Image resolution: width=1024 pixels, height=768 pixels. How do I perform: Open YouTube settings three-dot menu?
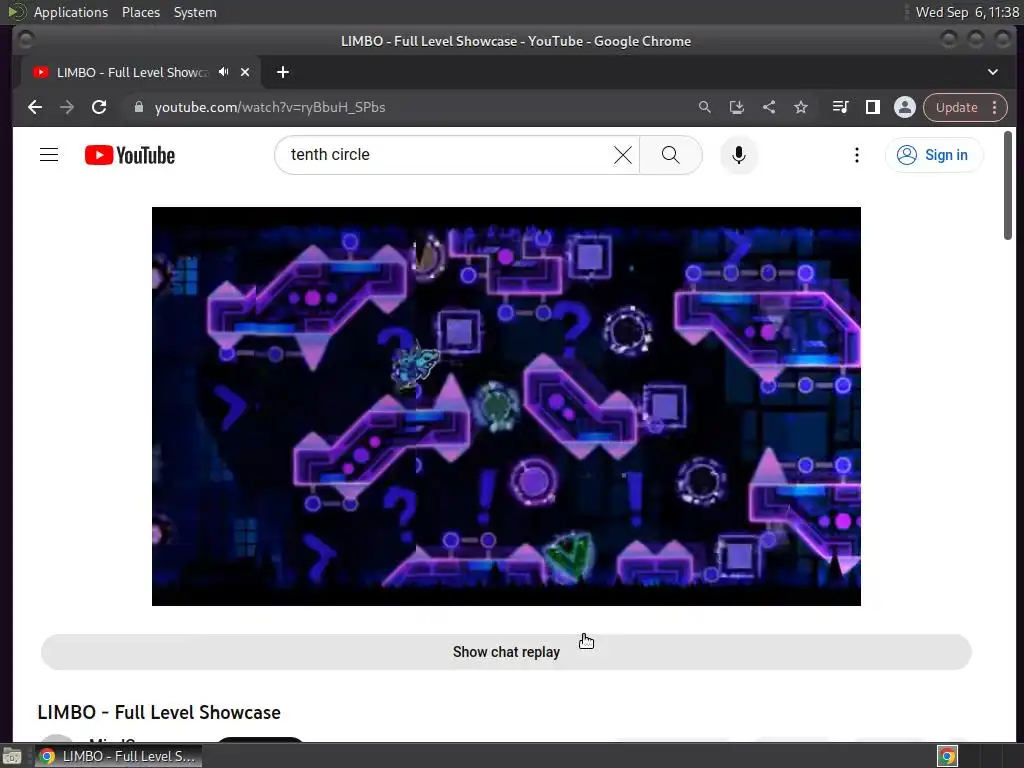pos(857,155)
